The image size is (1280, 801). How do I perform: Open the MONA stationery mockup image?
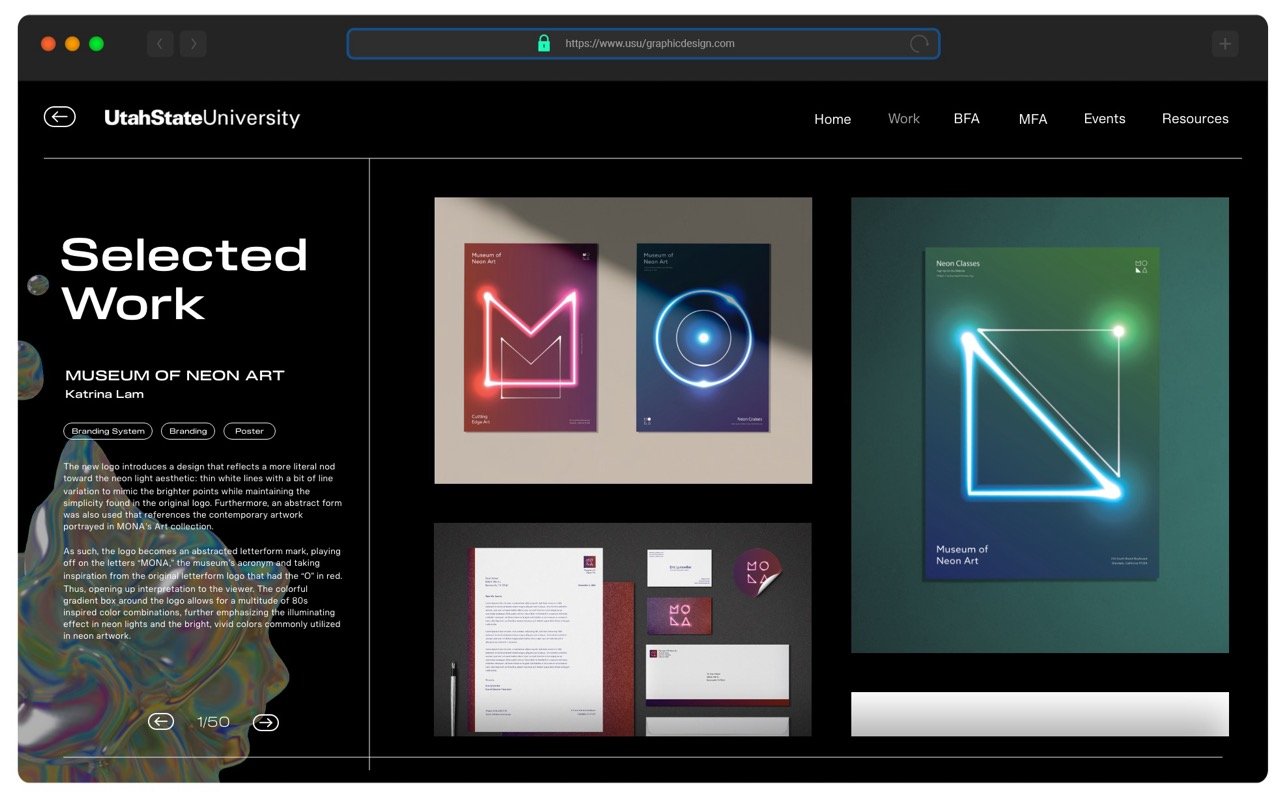click(x=623, y=629)
